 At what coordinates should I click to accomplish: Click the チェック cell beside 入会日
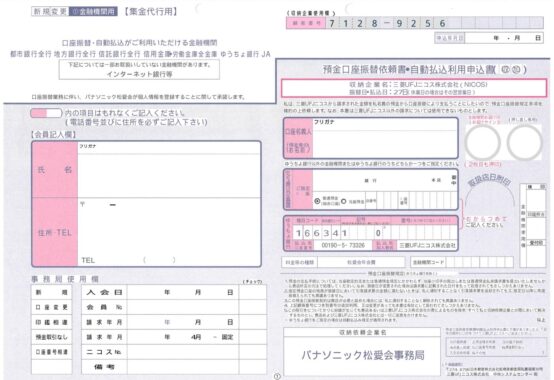(253, 292)
